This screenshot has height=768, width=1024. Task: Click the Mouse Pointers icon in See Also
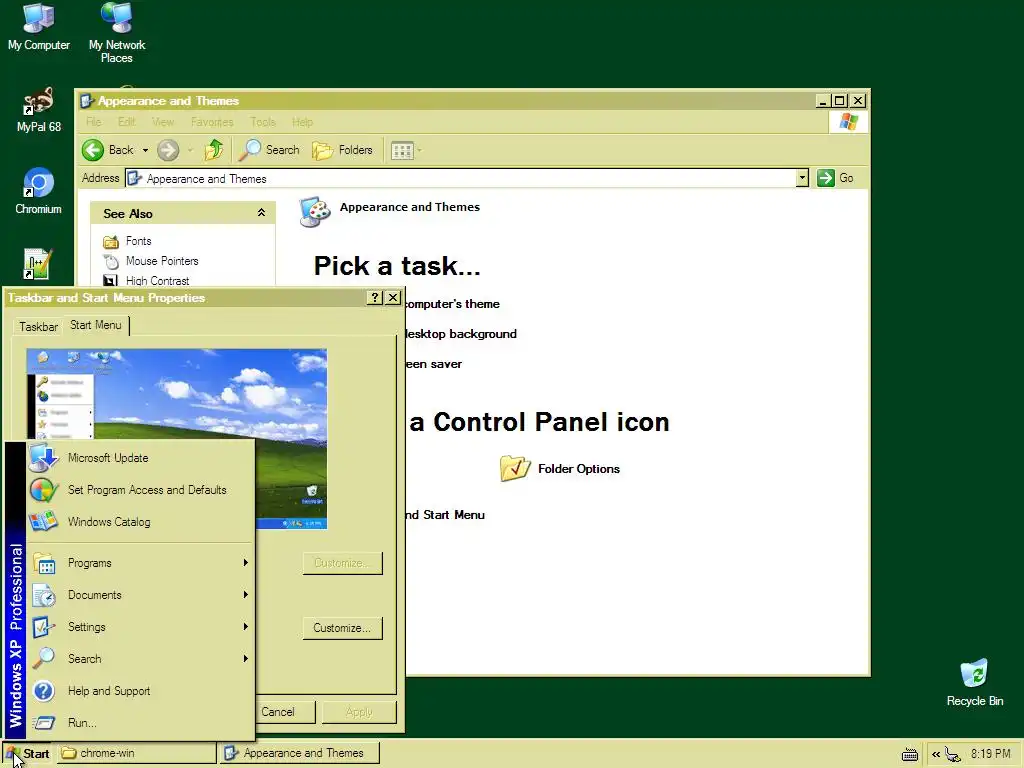pos(111,261)
